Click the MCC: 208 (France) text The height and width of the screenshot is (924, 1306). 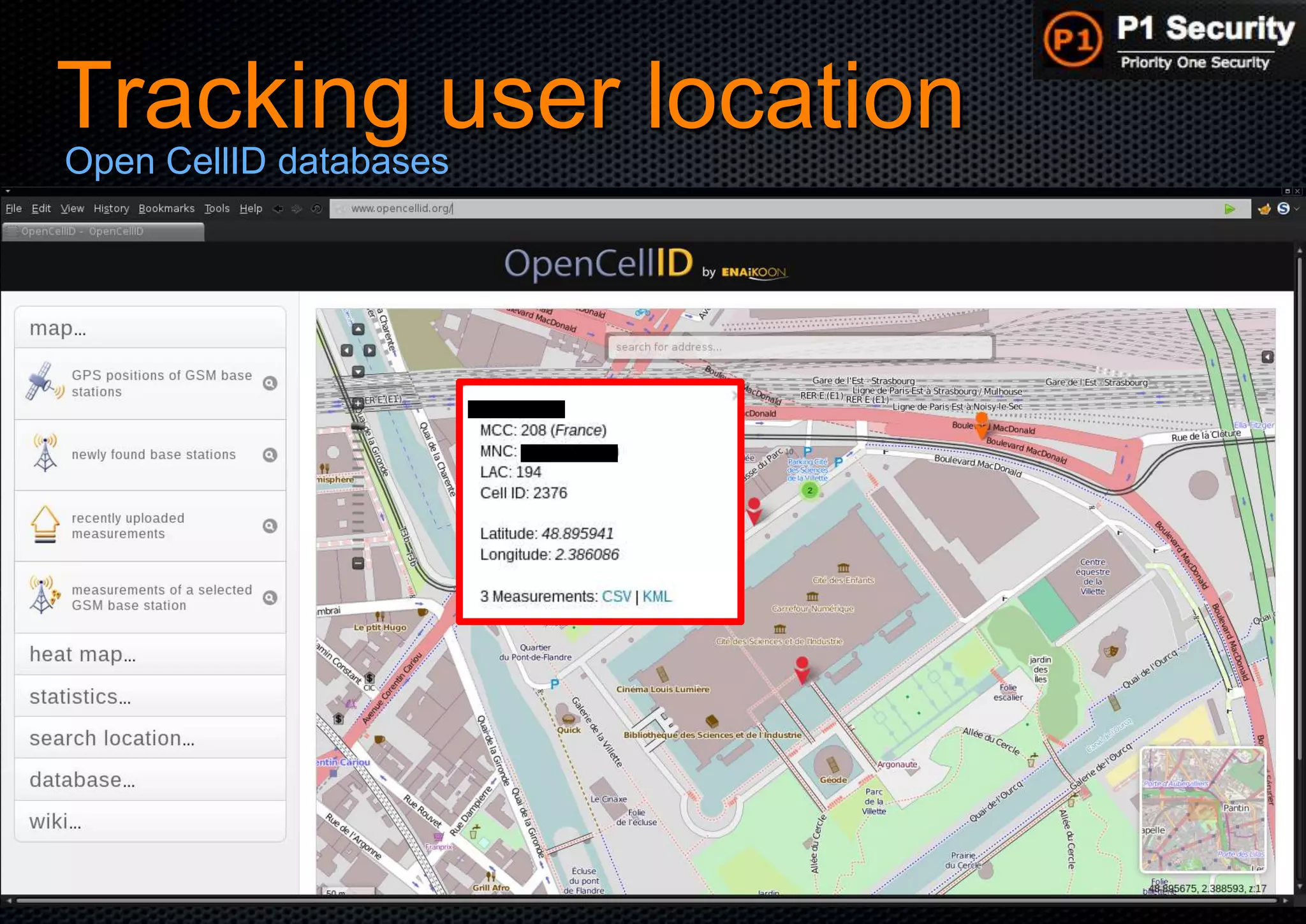543,430
